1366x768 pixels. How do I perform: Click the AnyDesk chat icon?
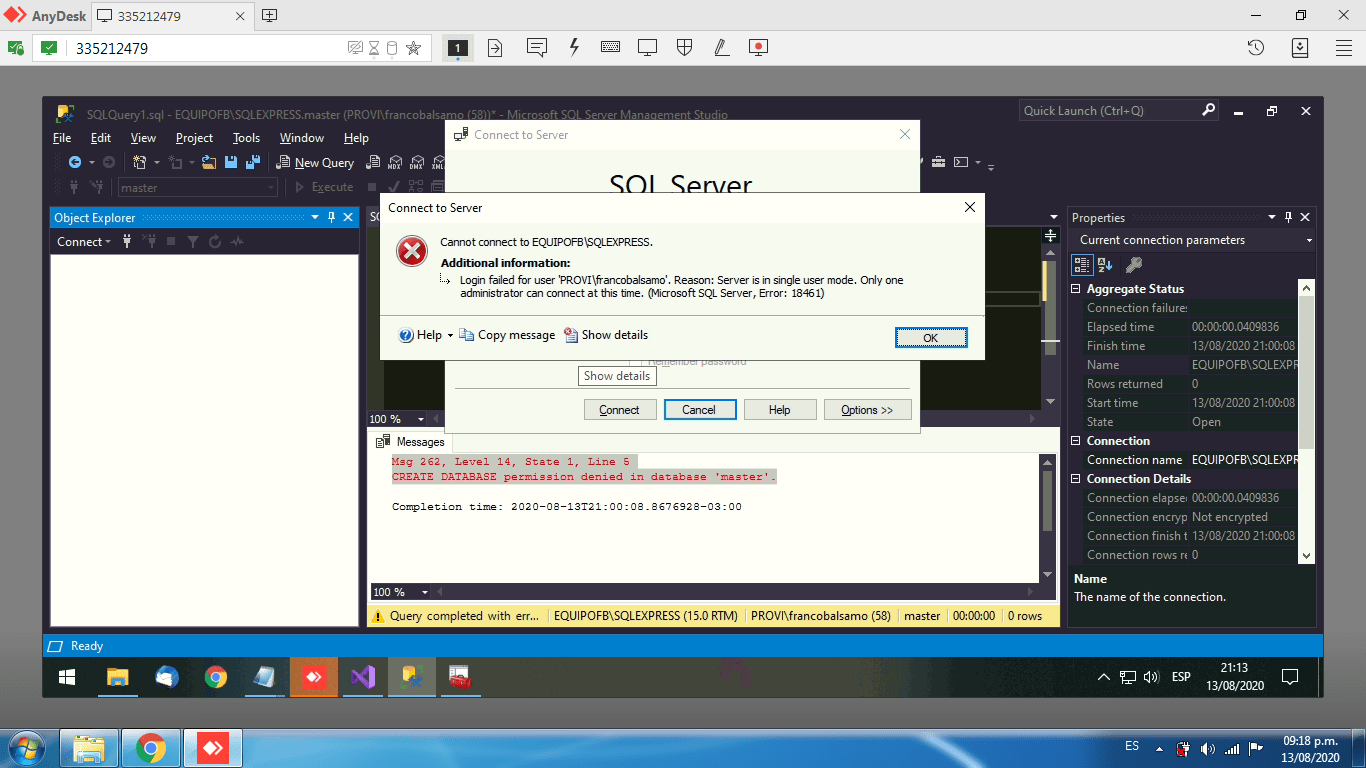pos(536,47)
